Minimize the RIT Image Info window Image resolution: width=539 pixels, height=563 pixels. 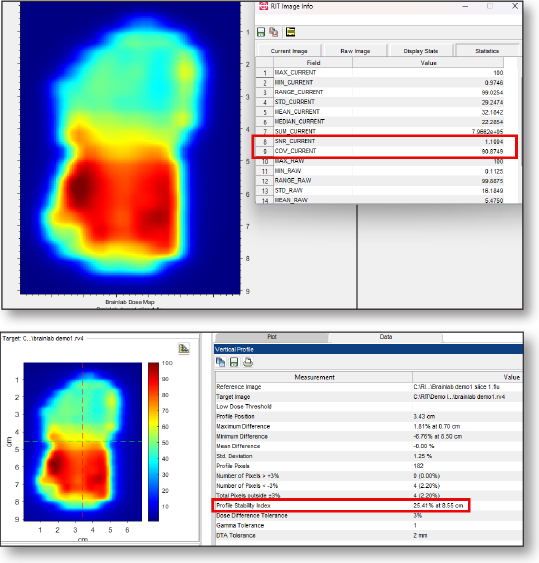465,6
